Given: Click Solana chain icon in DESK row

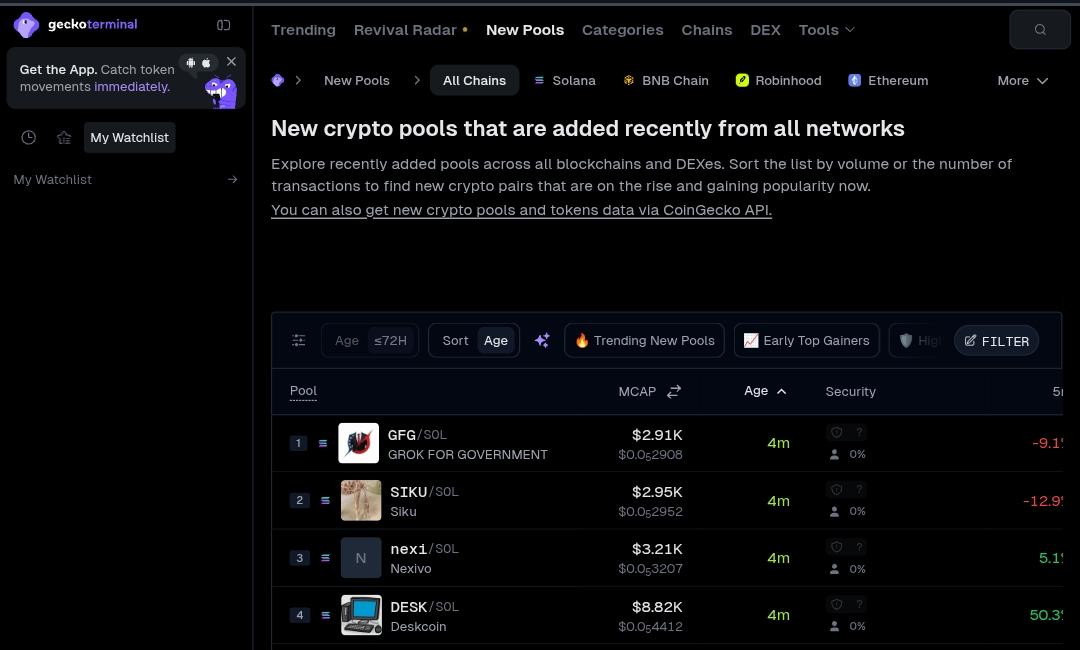Looking at the screenshot, I should tap(325, 615).
